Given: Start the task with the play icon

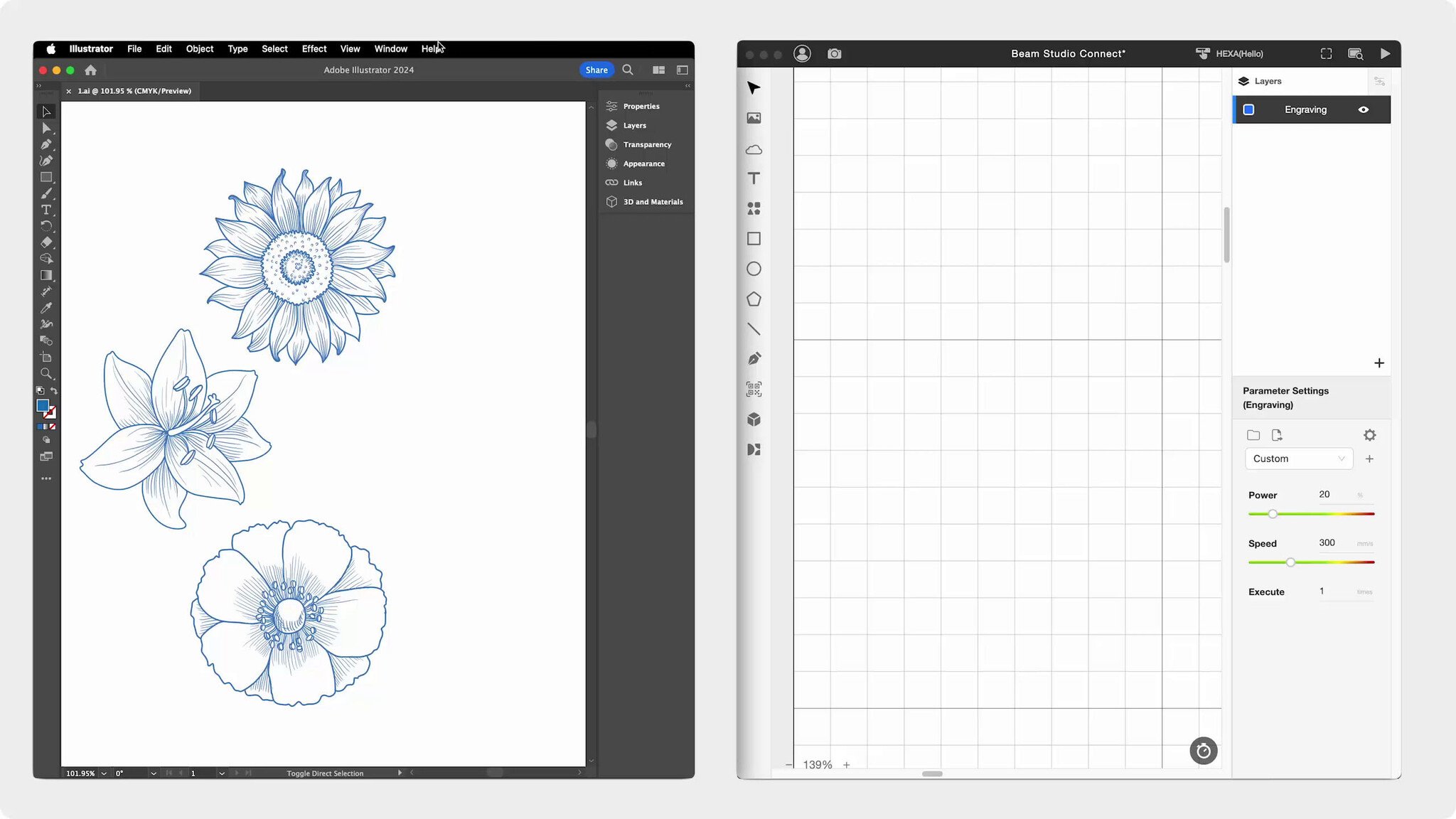Looking at the screenshot, I should 1385,54.
